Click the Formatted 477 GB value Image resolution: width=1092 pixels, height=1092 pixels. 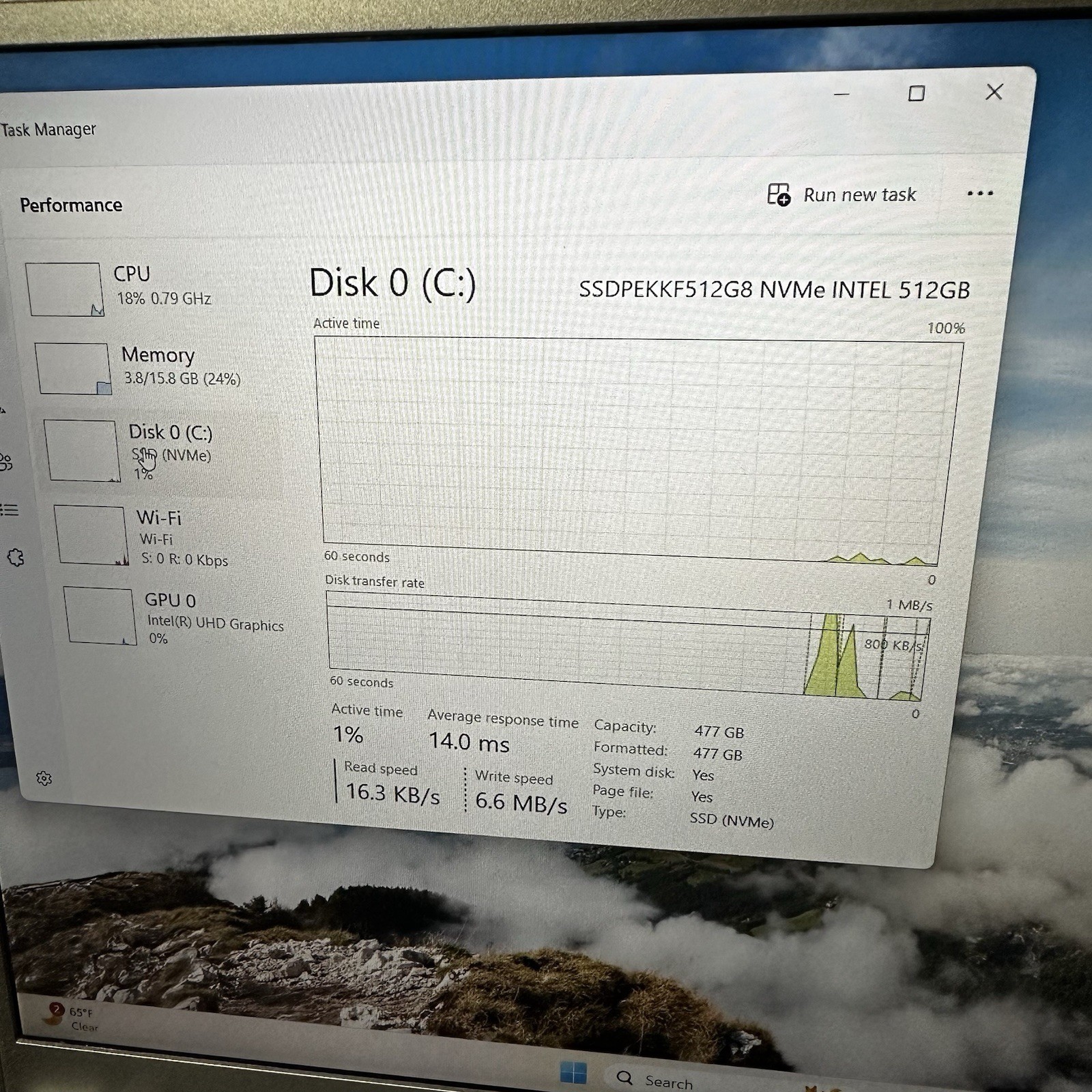pos(717,753)
